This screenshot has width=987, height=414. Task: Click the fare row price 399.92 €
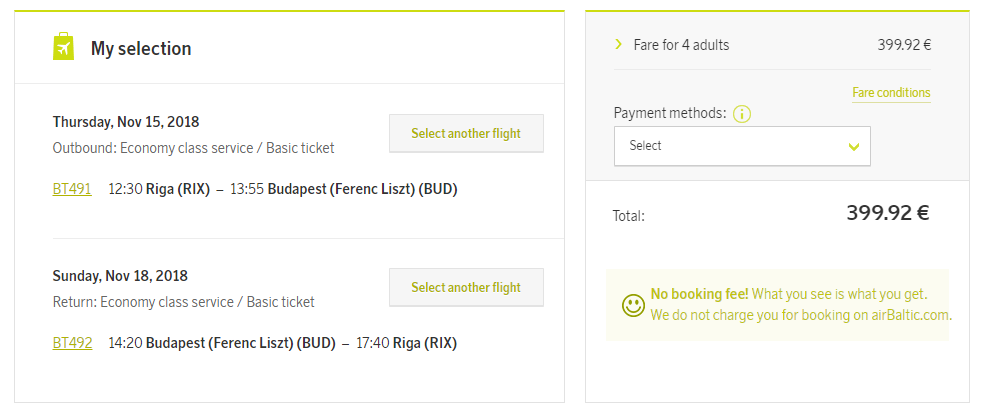tap(904, 45)
